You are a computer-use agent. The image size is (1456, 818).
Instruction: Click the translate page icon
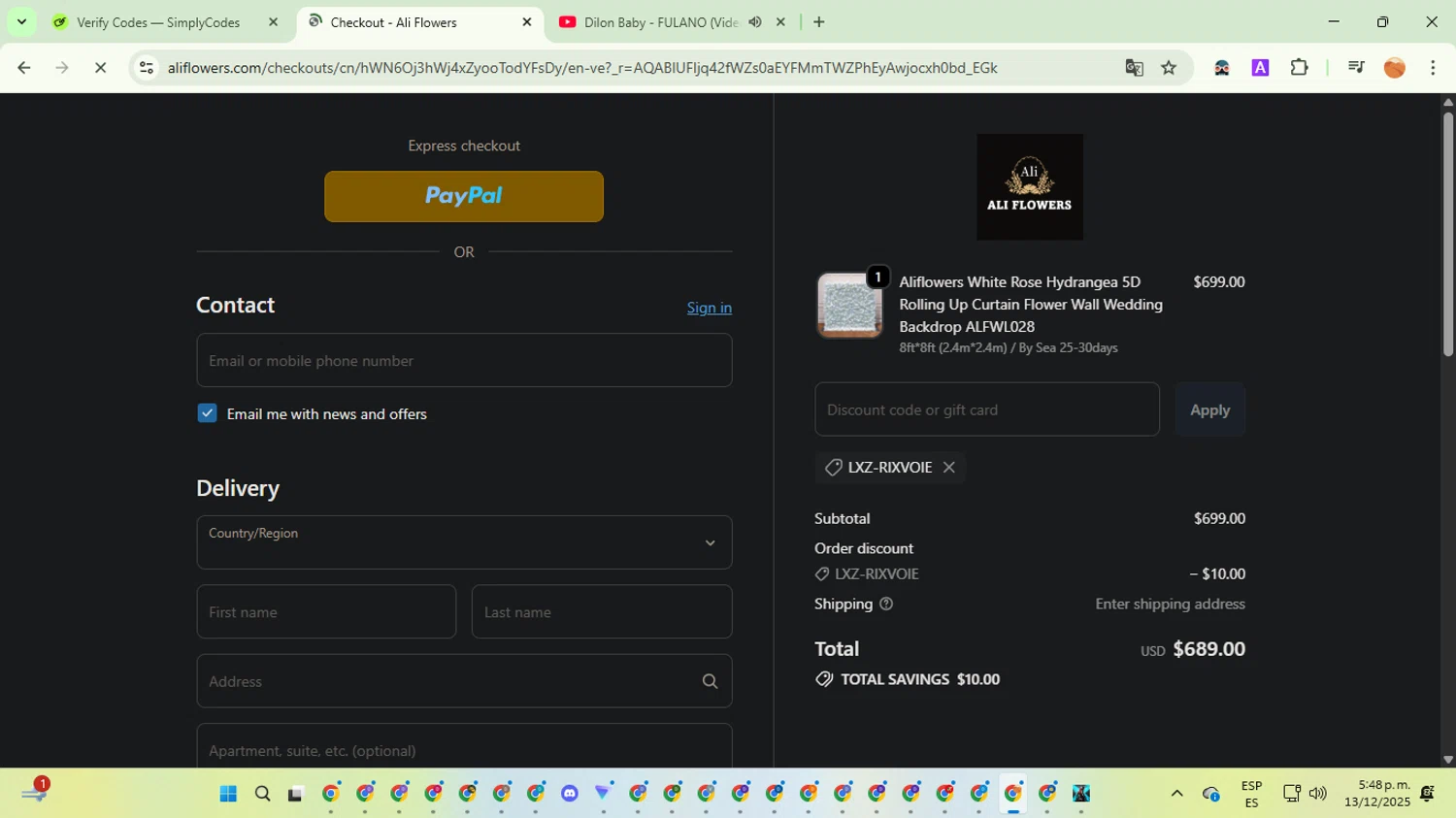pos(1134,68)
